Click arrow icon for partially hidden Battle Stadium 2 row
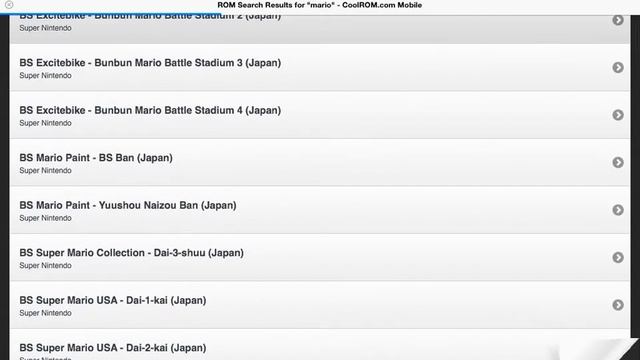This screenshot has width=640, height=360. pyautogui.click(x=618, y=20)
